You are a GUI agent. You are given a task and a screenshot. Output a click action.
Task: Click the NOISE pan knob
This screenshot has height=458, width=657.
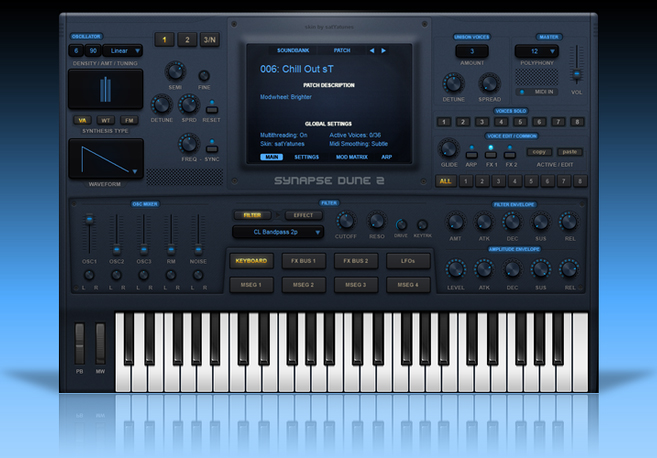pyautogui.click(x=198, y=275)
